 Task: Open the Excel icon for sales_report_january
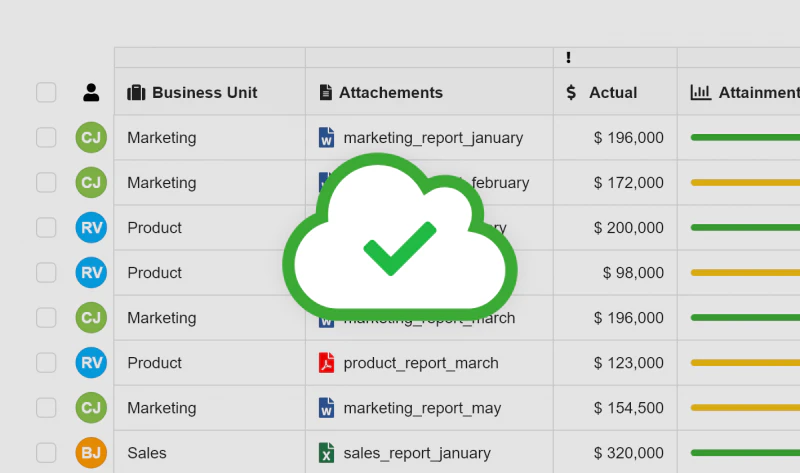click(327, 453)
